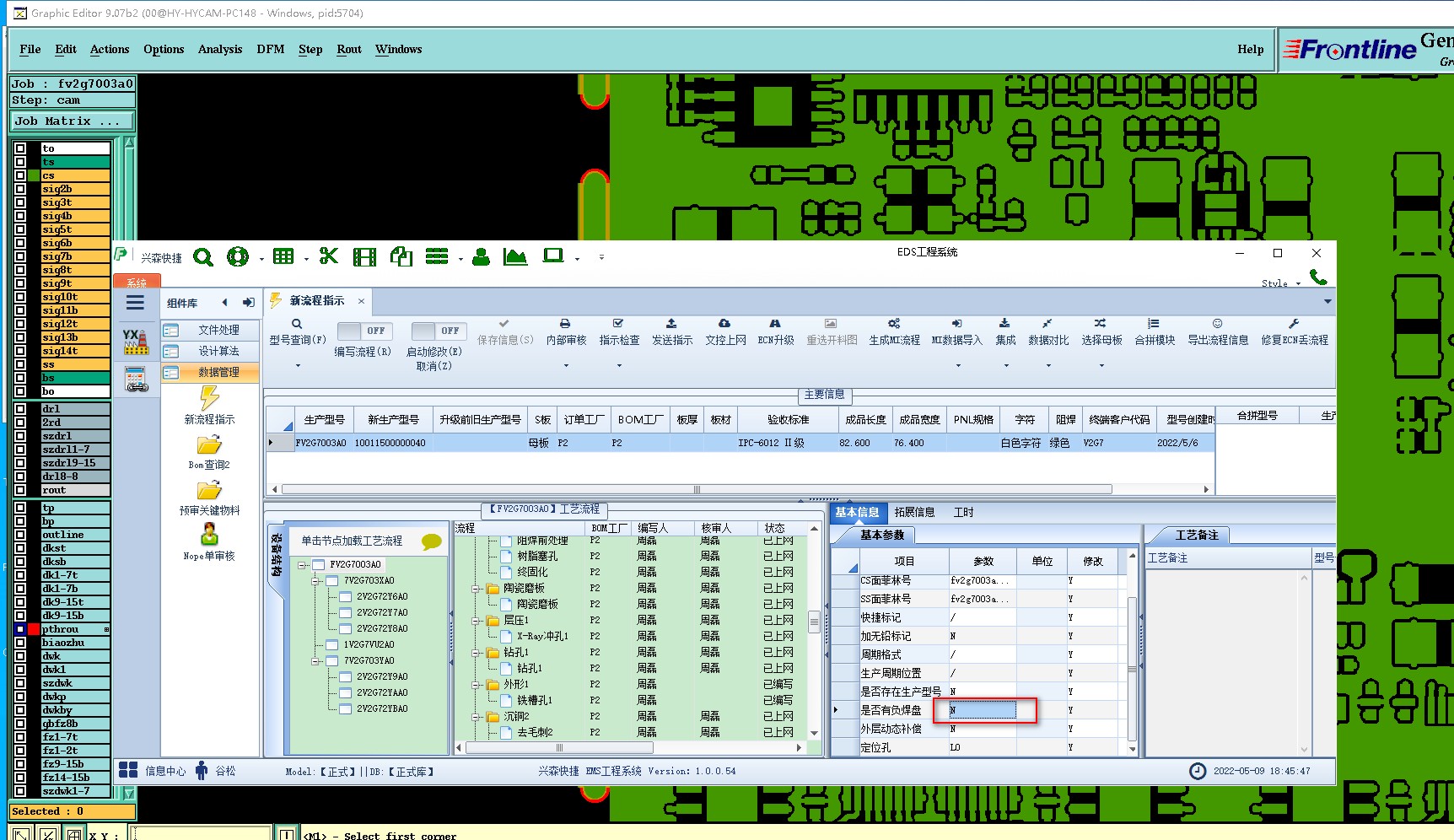1454x840 pixels.
Task: Open File menu in Graphic Editor
Action: [x=30, y=49]
